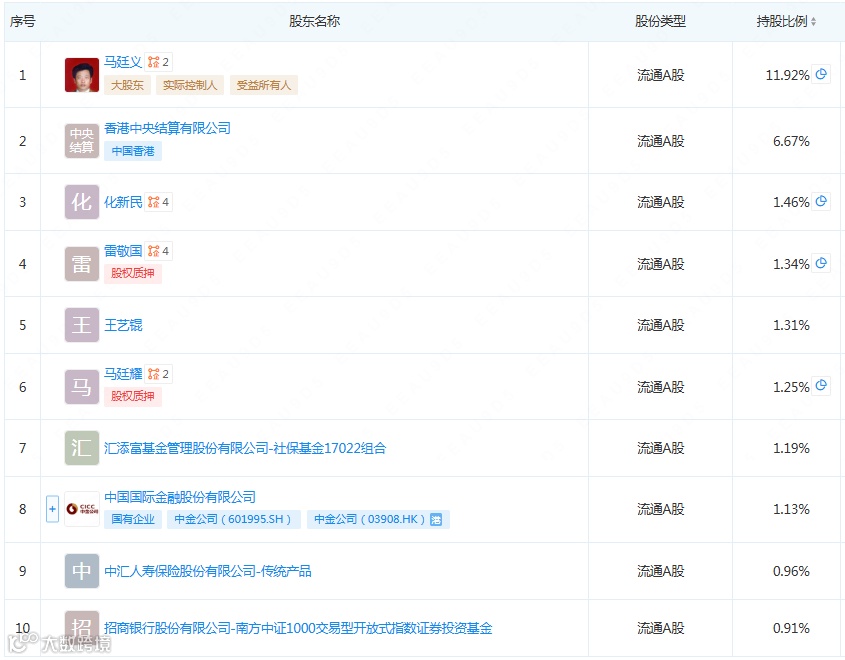Open the shareholding chart icon beside 11.92%

click(821, 74)
